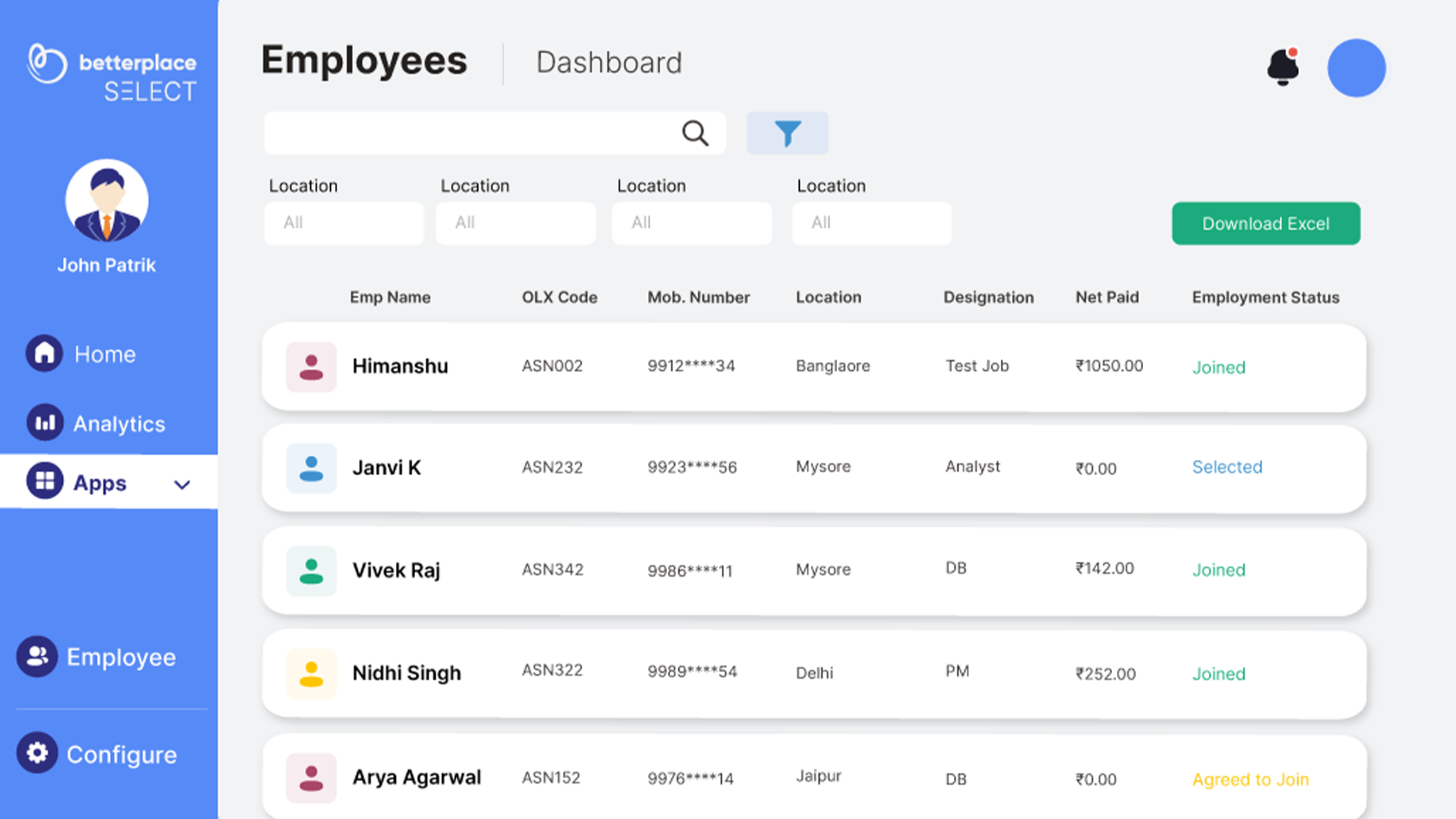Click Himanshu's pink avatar icon

[x=311, y=367]
